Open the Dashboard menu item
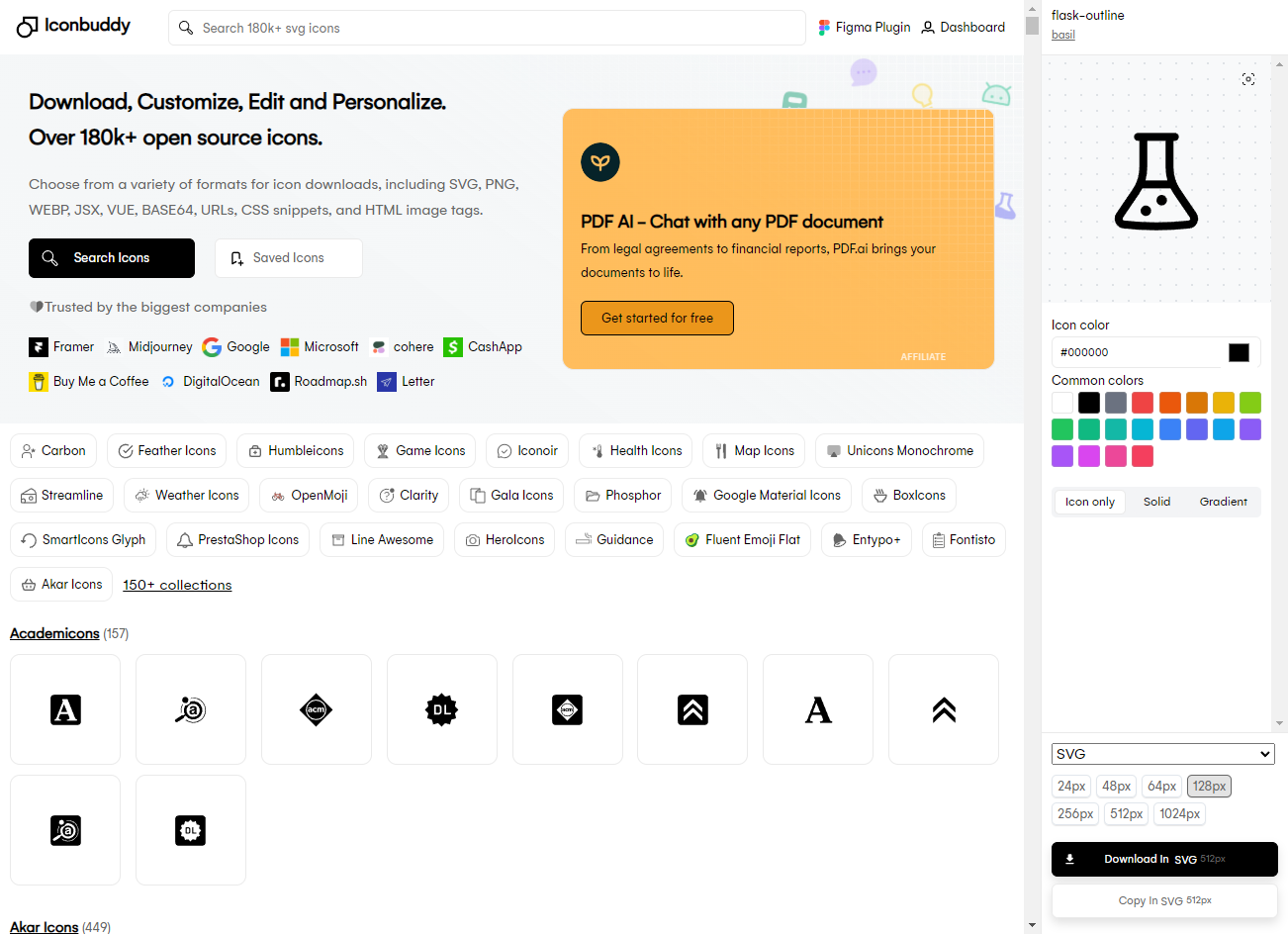1288x934 pixels. tap(963, 28)
